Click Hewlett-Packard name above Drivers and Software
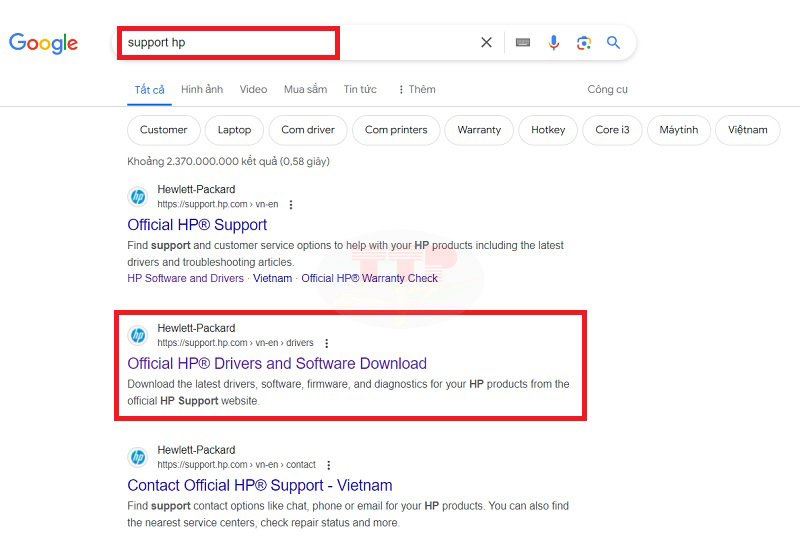Viewport: 800px width, 558px height. pos(196,328)
